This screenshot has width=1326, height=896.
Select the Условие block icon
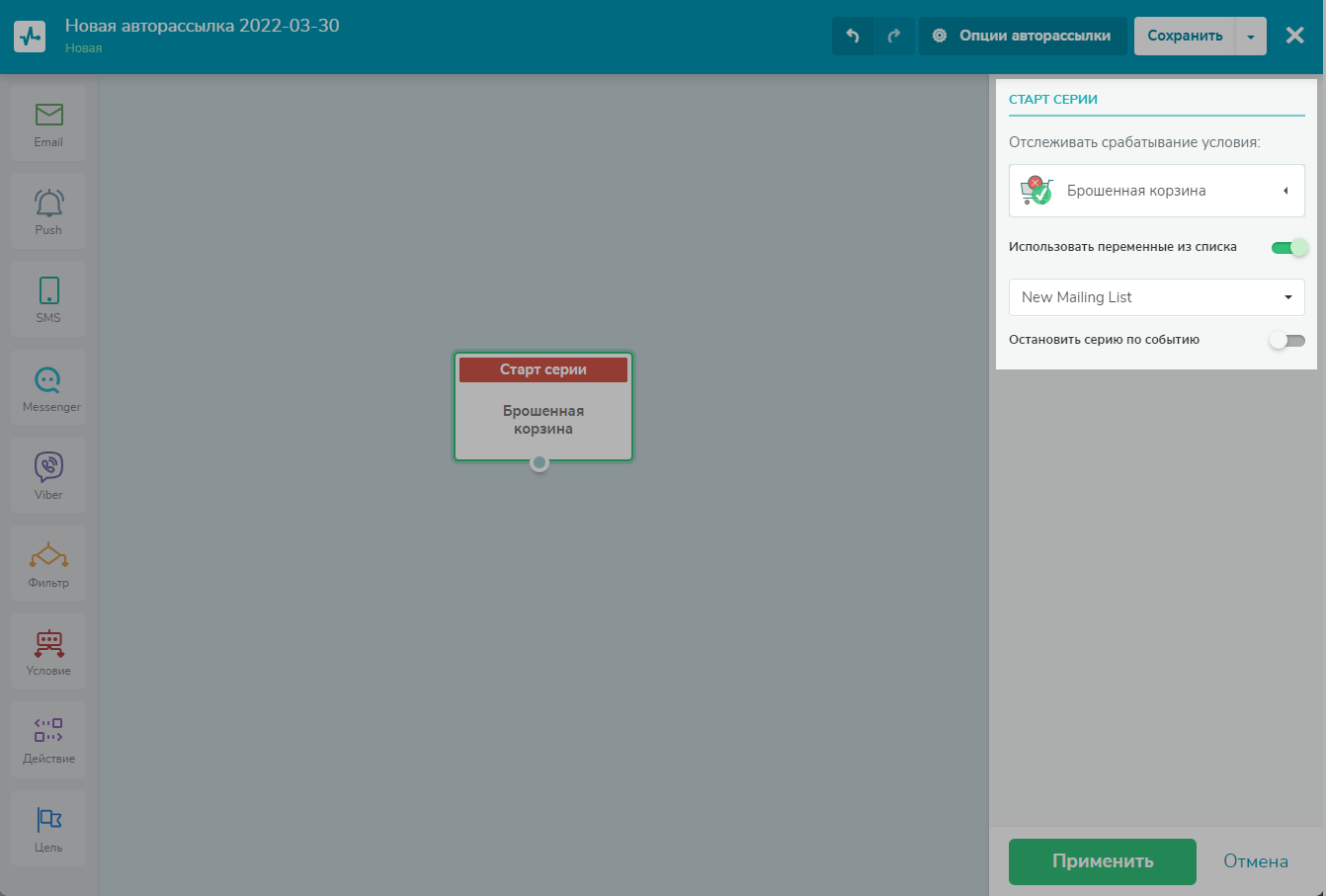click(x=48, y=650)
